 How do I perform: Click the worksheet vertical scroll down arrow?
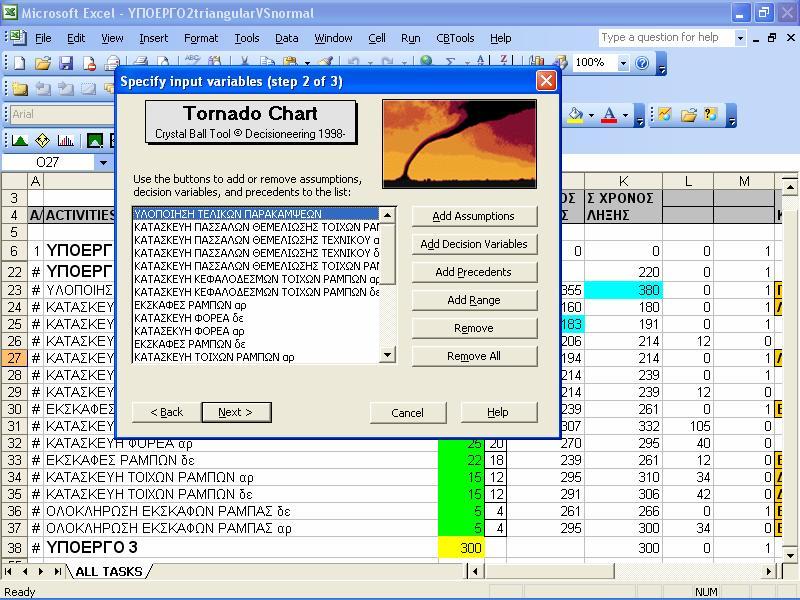pos(790,555)
